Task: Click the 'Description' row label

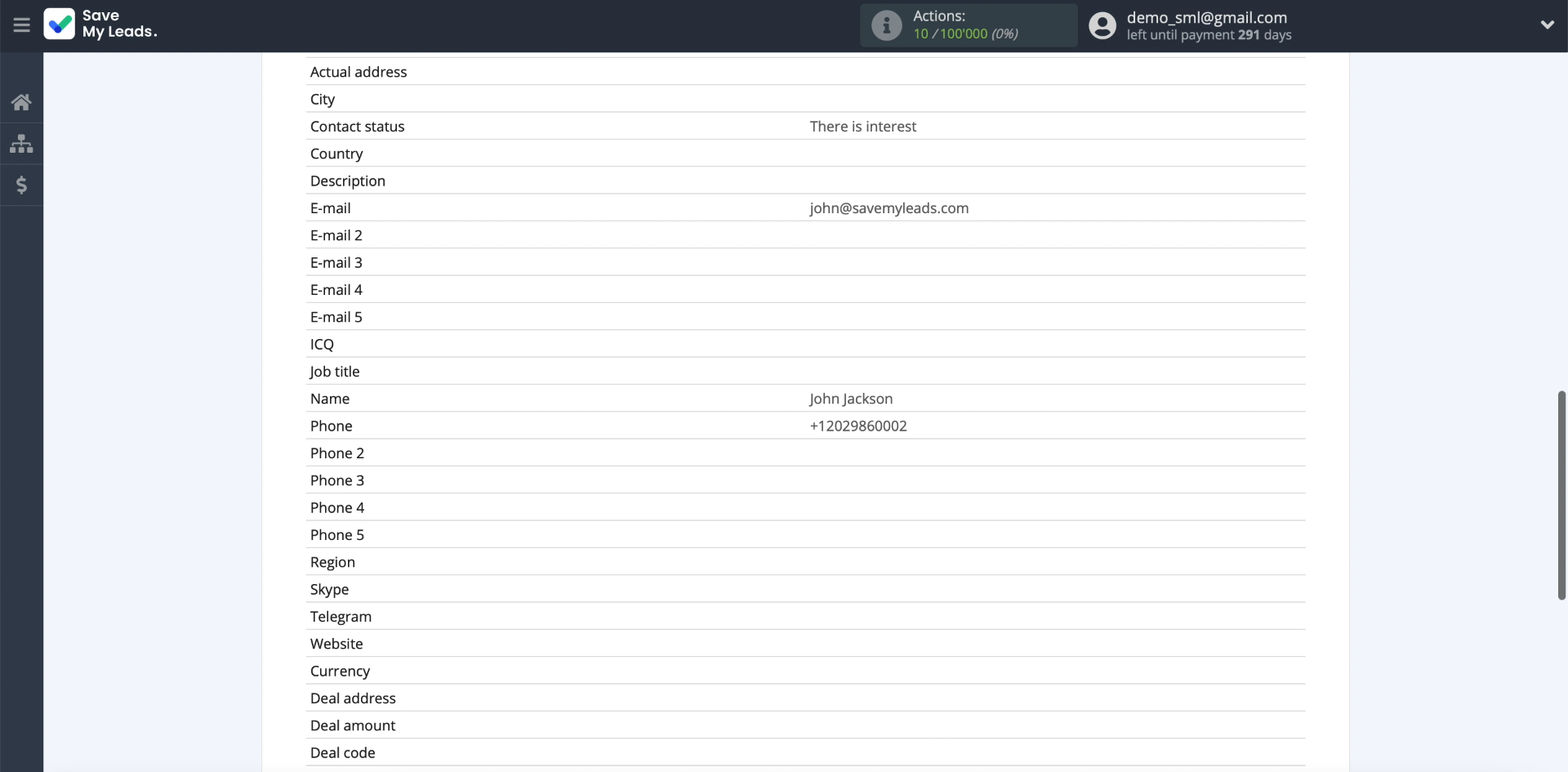Action: 347,181
